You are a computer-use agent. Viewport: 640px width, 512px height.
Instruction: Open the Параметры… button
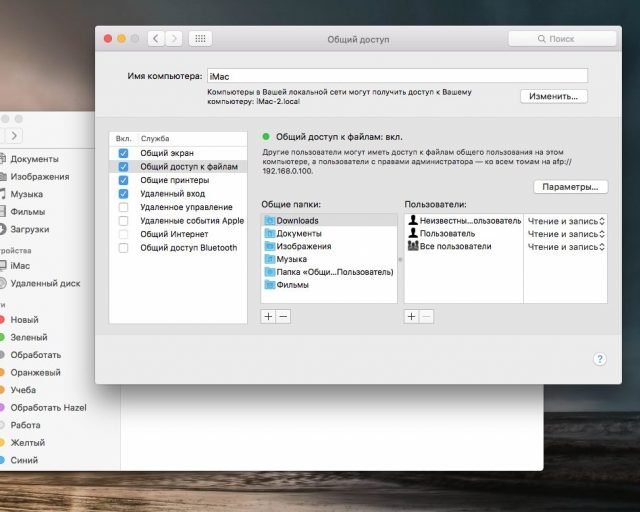point(570,187)
